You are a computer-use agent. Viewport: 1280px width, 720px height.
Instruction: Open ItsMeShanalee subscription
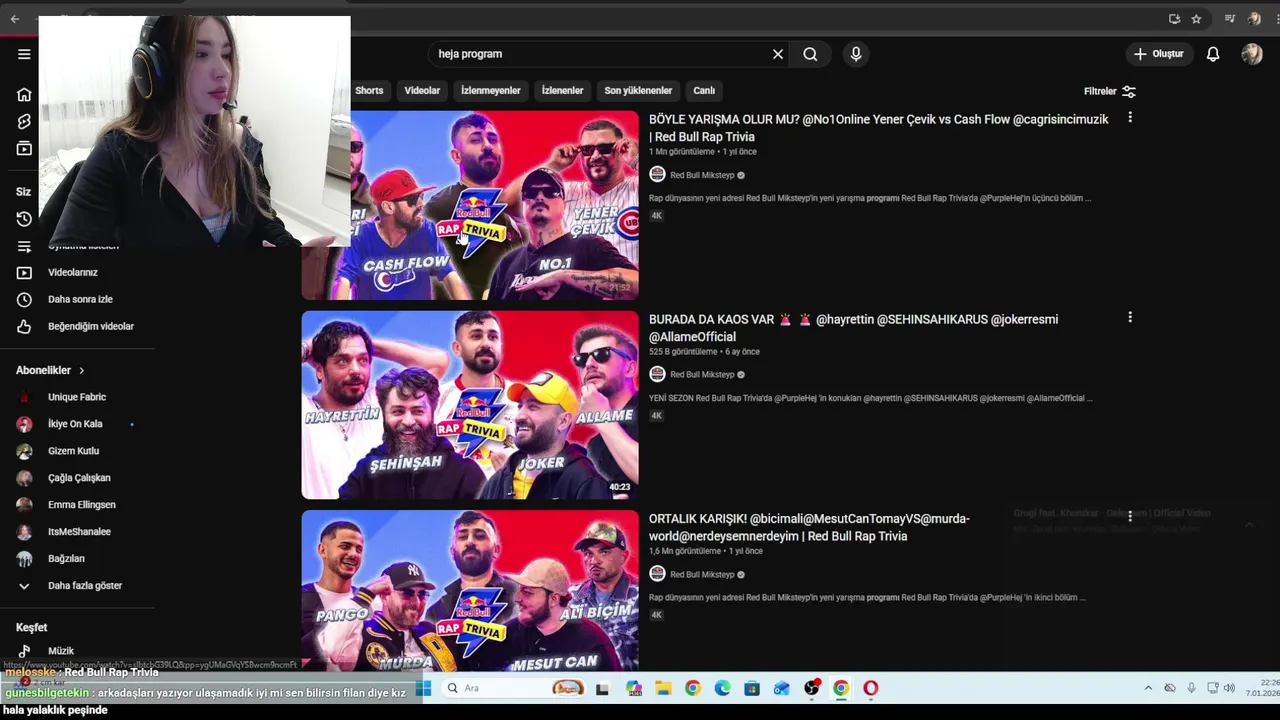click(x=78, y=532)
